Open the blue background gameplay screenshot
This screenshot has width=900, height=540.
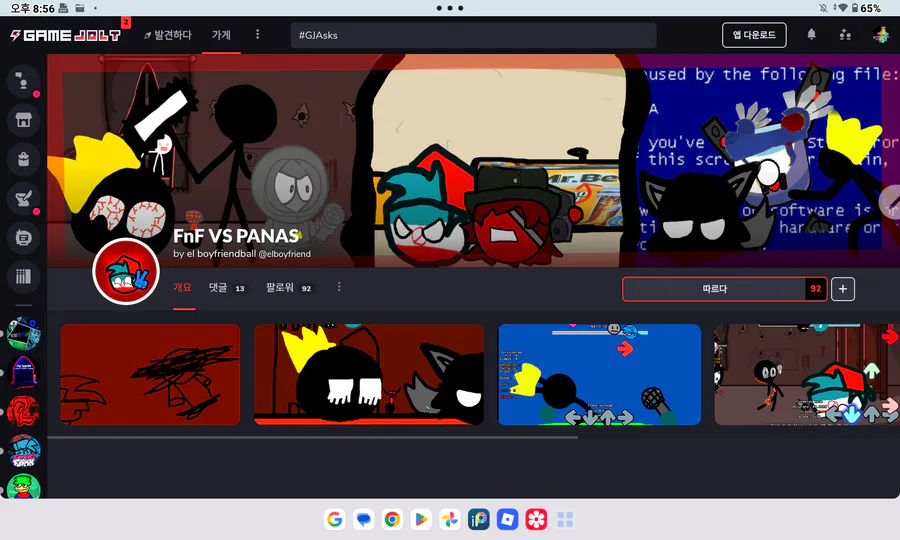pos(599,375)
